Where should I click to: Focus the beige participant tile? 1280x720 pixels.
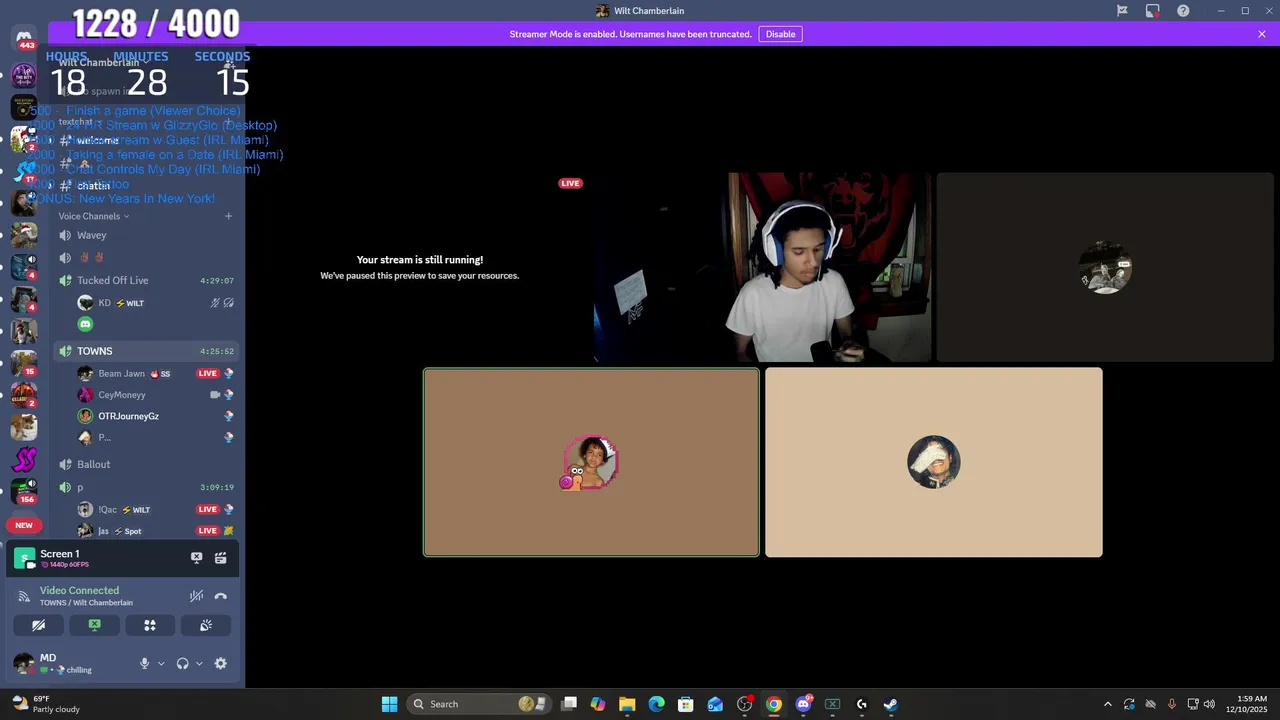coord(934,462)
